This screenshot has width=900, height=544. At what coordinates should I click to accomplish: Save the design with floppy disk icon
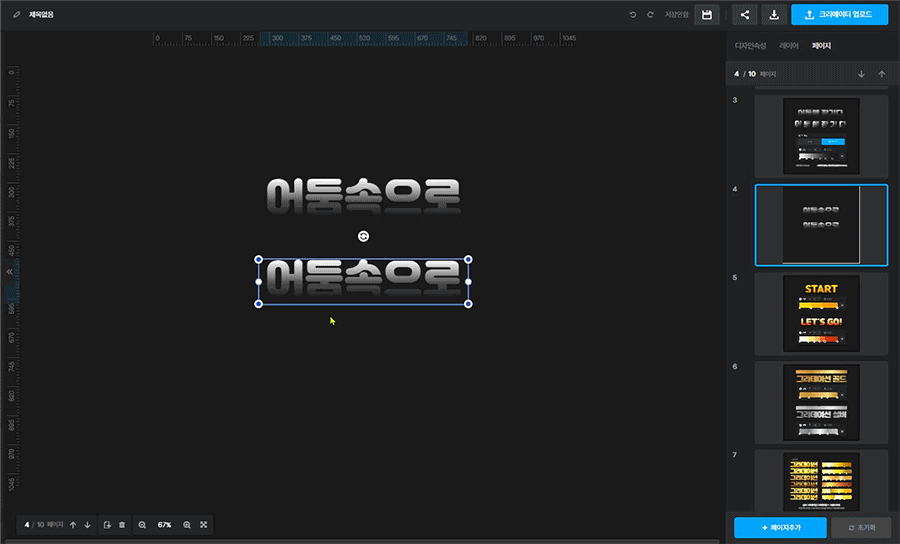pos(708,15)
